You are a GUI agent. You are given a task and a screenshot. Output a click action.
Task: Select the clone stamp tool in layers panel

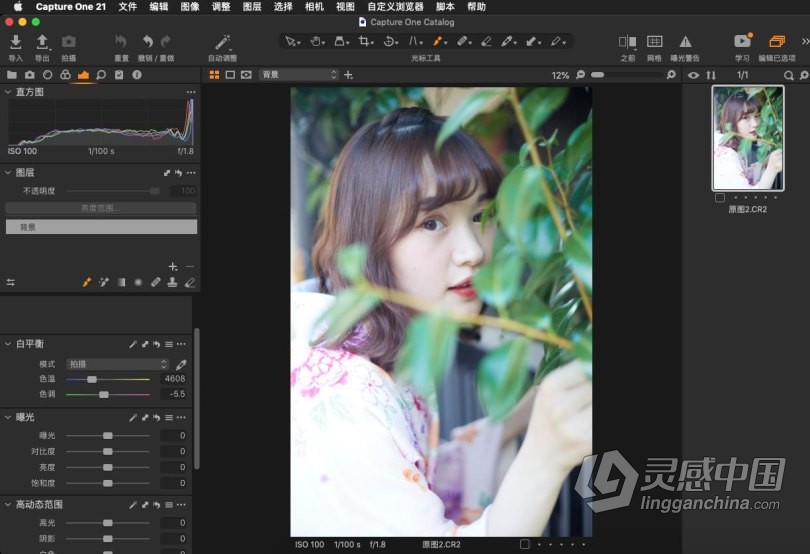[173, 282]
